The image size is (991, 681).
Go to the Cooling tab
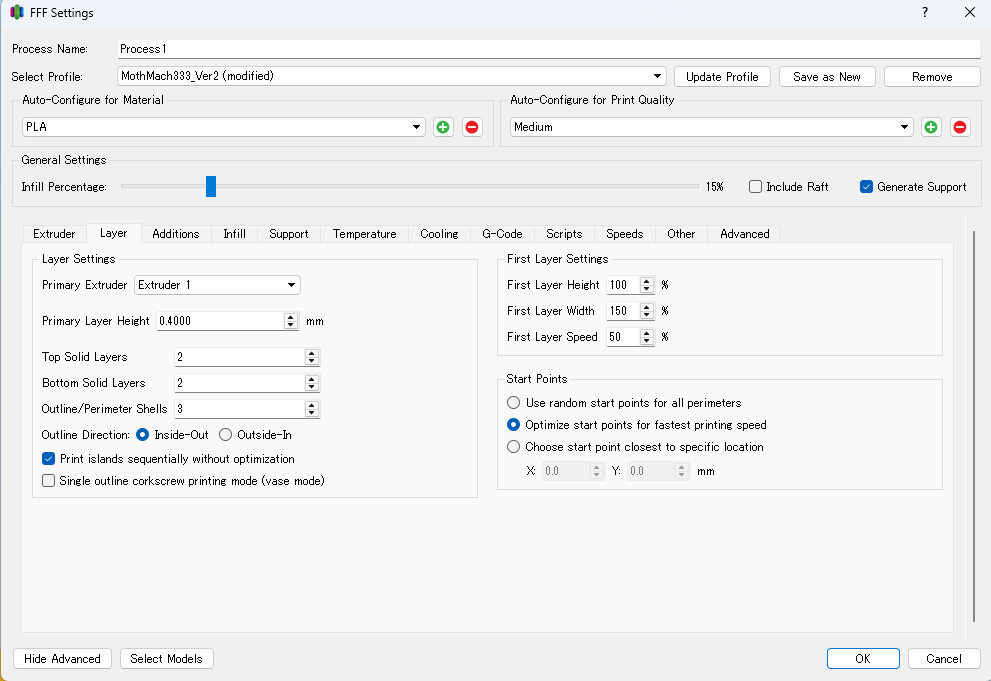point(439,234)
